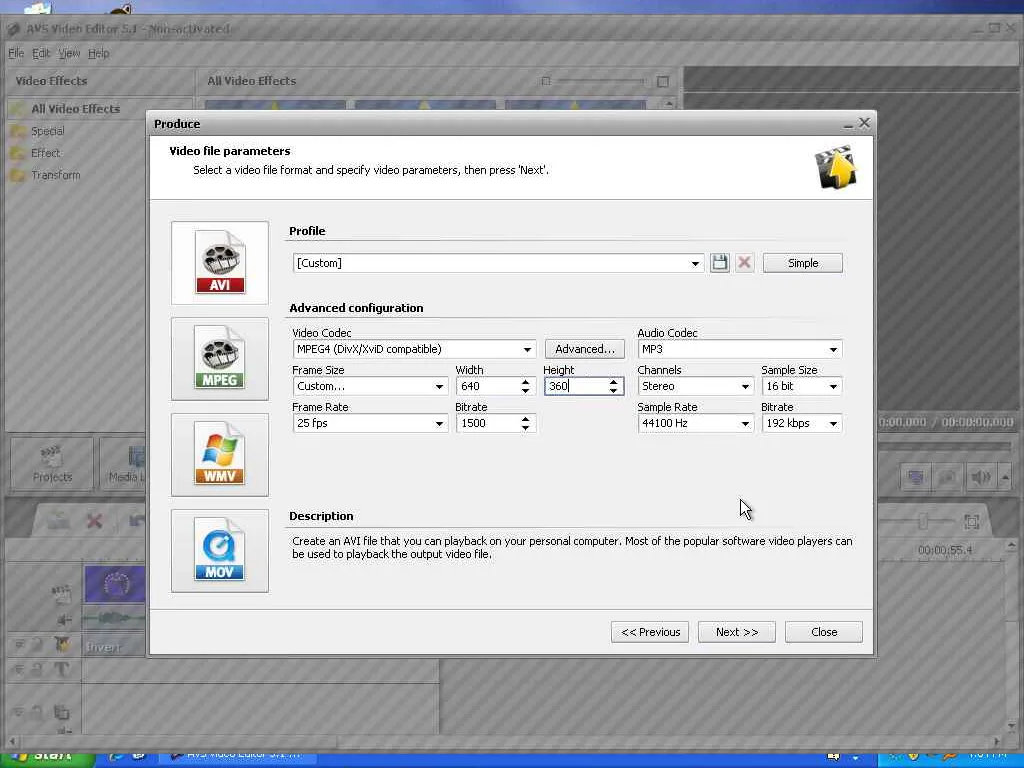Open the Frame Size dropdown
1024x768 pixels.
[x=370, y=386]
